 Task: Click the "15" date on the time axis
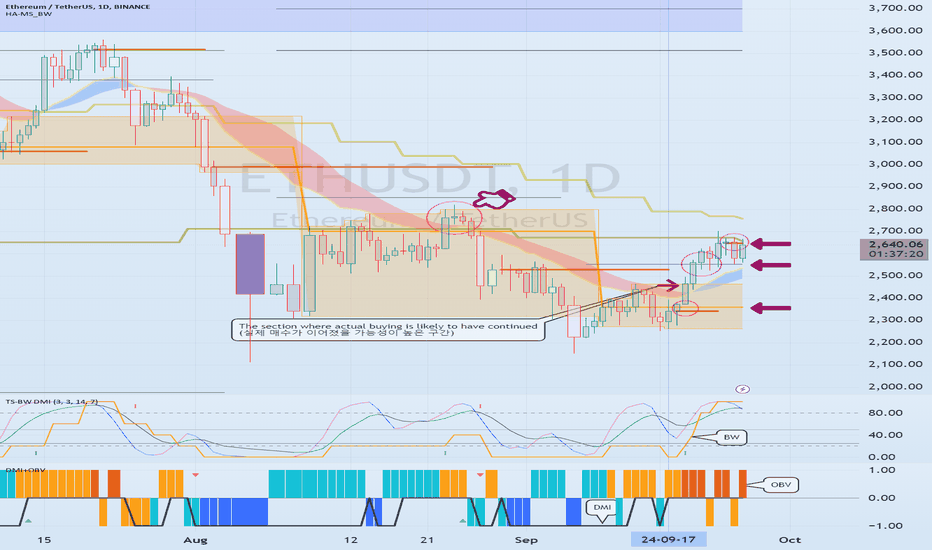(x=44, y=540)
